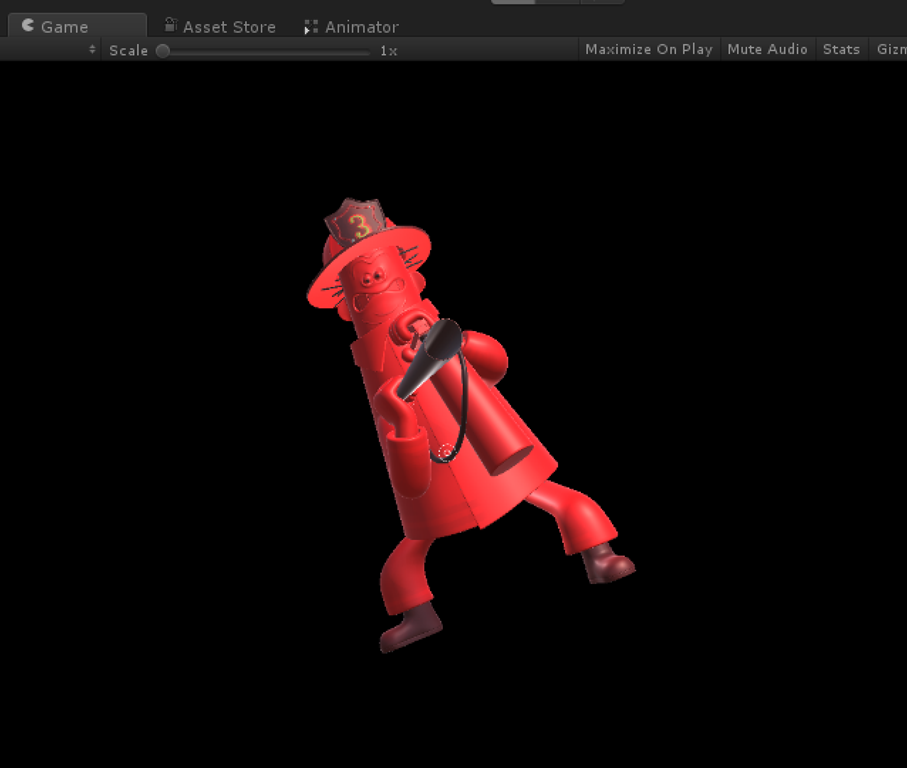Toggle Mute Audio

click(x=767, y=50)
